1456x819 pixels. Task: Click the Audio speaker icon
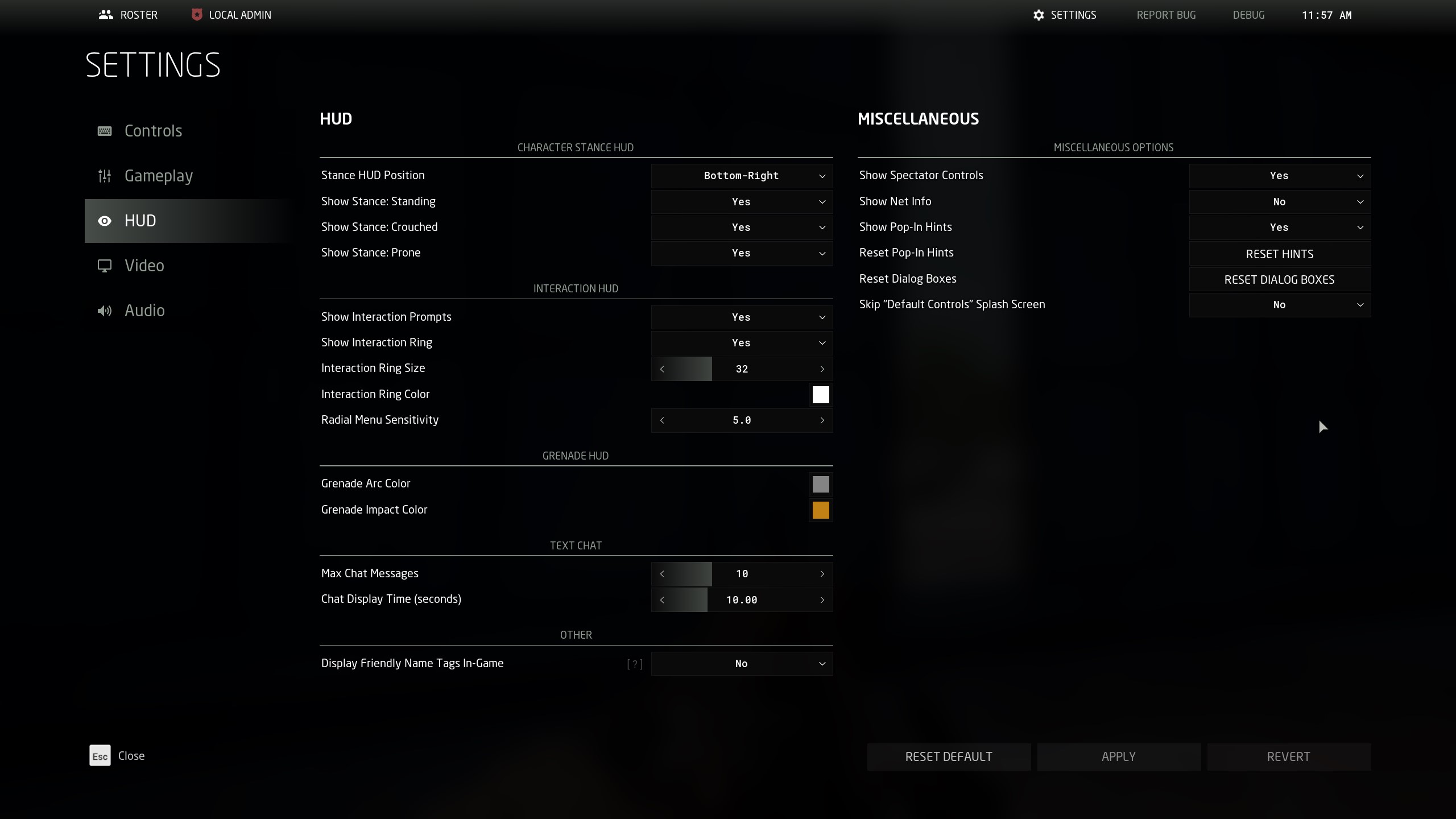(x=105, y=311)
